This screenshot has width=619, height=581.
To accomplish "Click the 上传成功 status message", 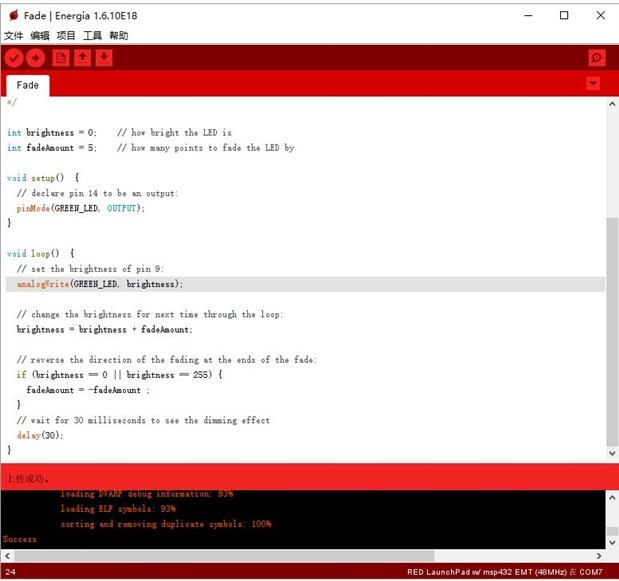I will (28, 479).
